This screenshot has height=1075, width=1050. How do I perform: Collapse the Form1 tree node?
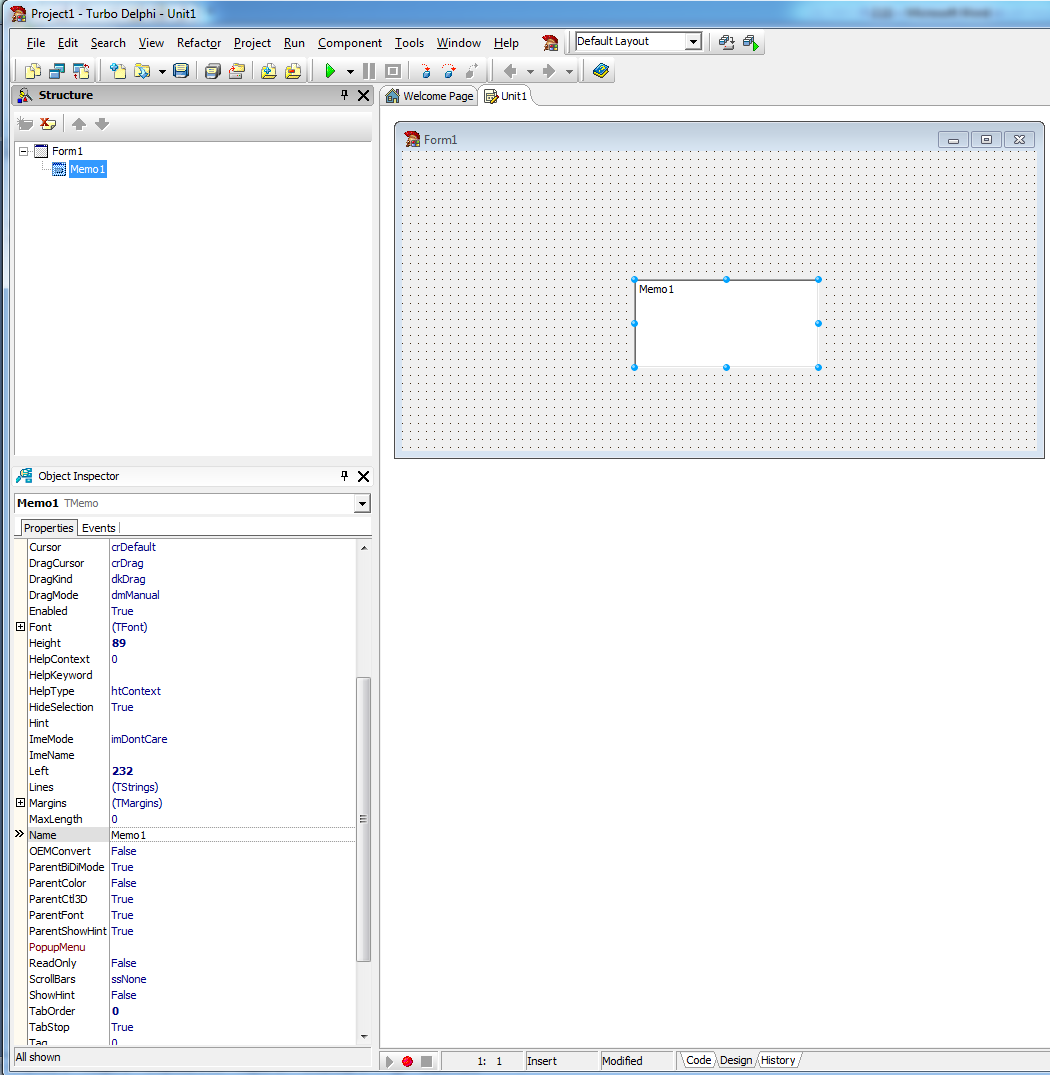coord(23,151)
